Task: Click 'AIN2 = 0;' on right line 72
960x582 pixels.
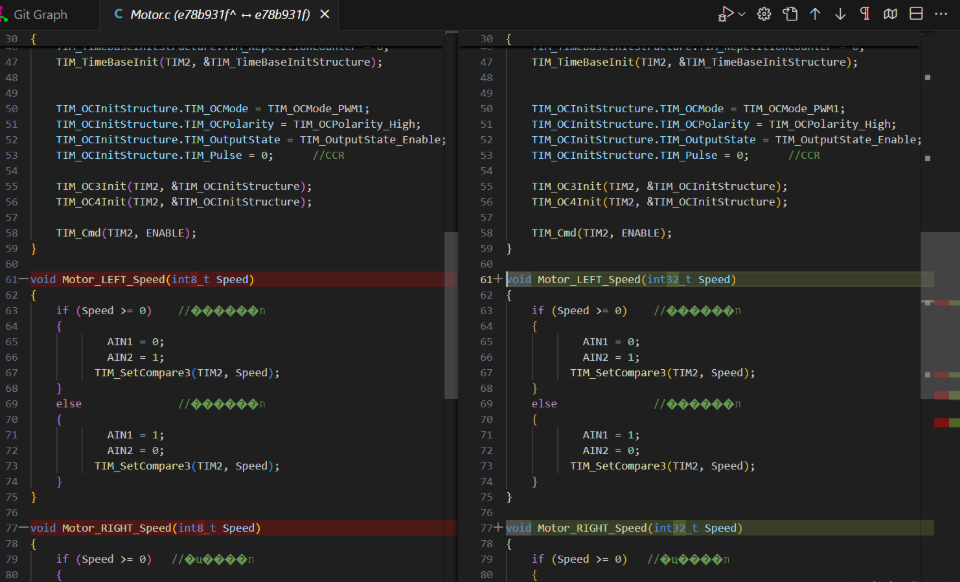Action: (x=611, y=450)
